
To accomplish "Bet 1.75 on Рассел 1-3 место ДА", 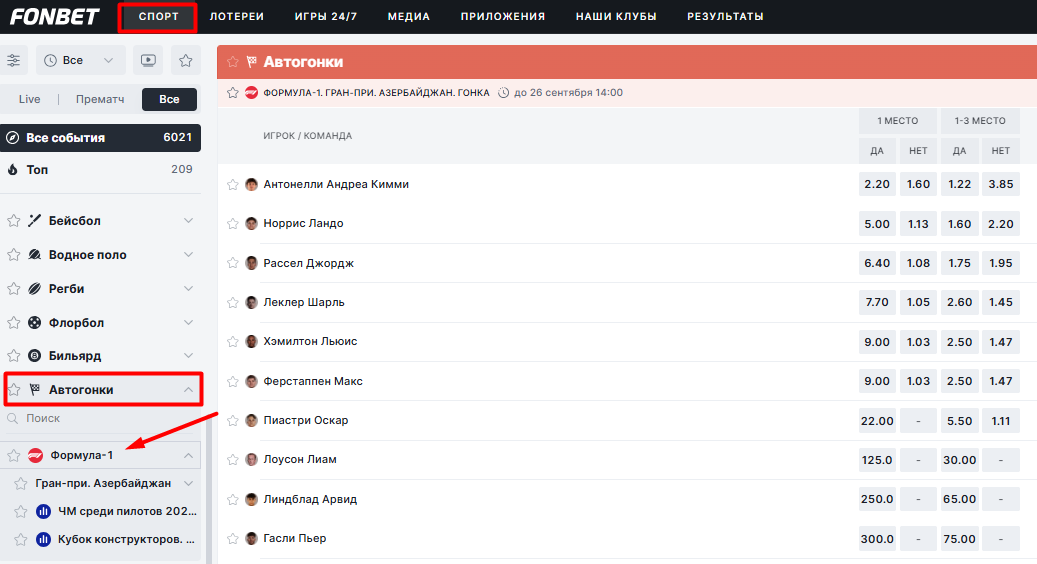I will 960,263.
